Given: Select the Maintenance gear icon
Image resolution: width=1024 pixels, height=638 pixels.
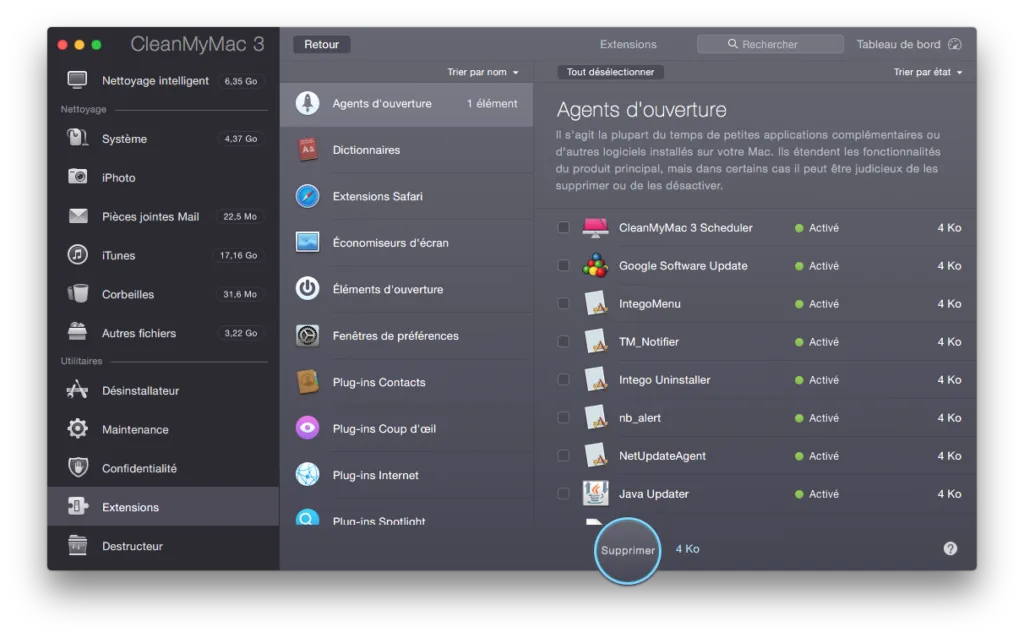Looking at the screenshot, I should [x=77, y=428].
